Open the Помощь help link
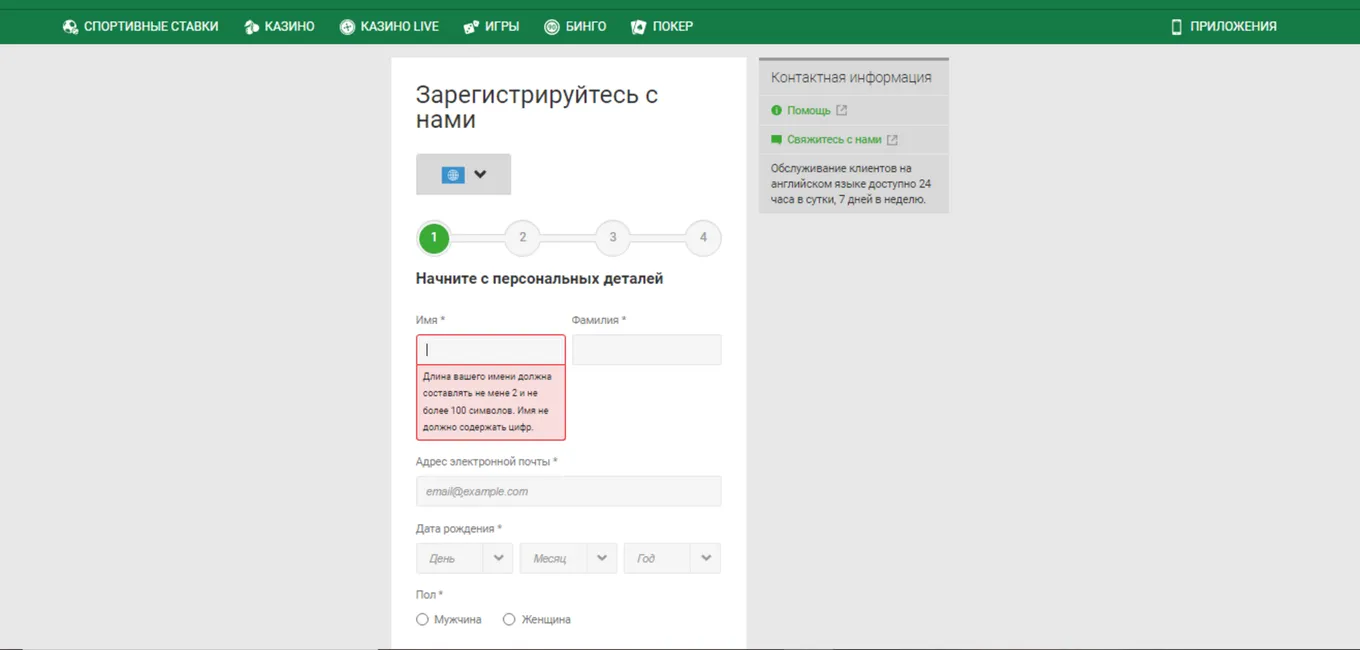 click(x=809, y=111)
